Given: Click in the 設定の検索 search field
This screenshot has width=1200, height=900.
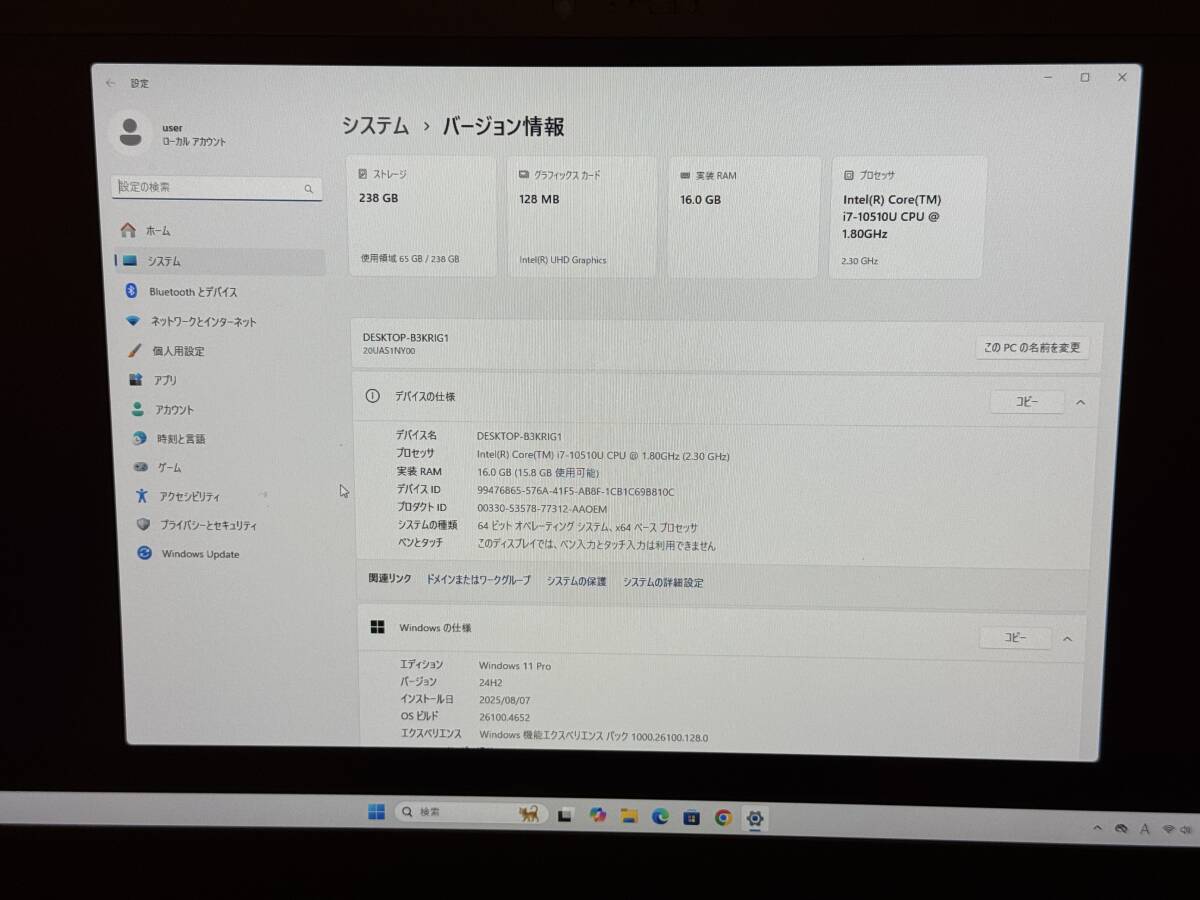Looking at the screenshot, I should pyautogui.click(x=217, y=188).
